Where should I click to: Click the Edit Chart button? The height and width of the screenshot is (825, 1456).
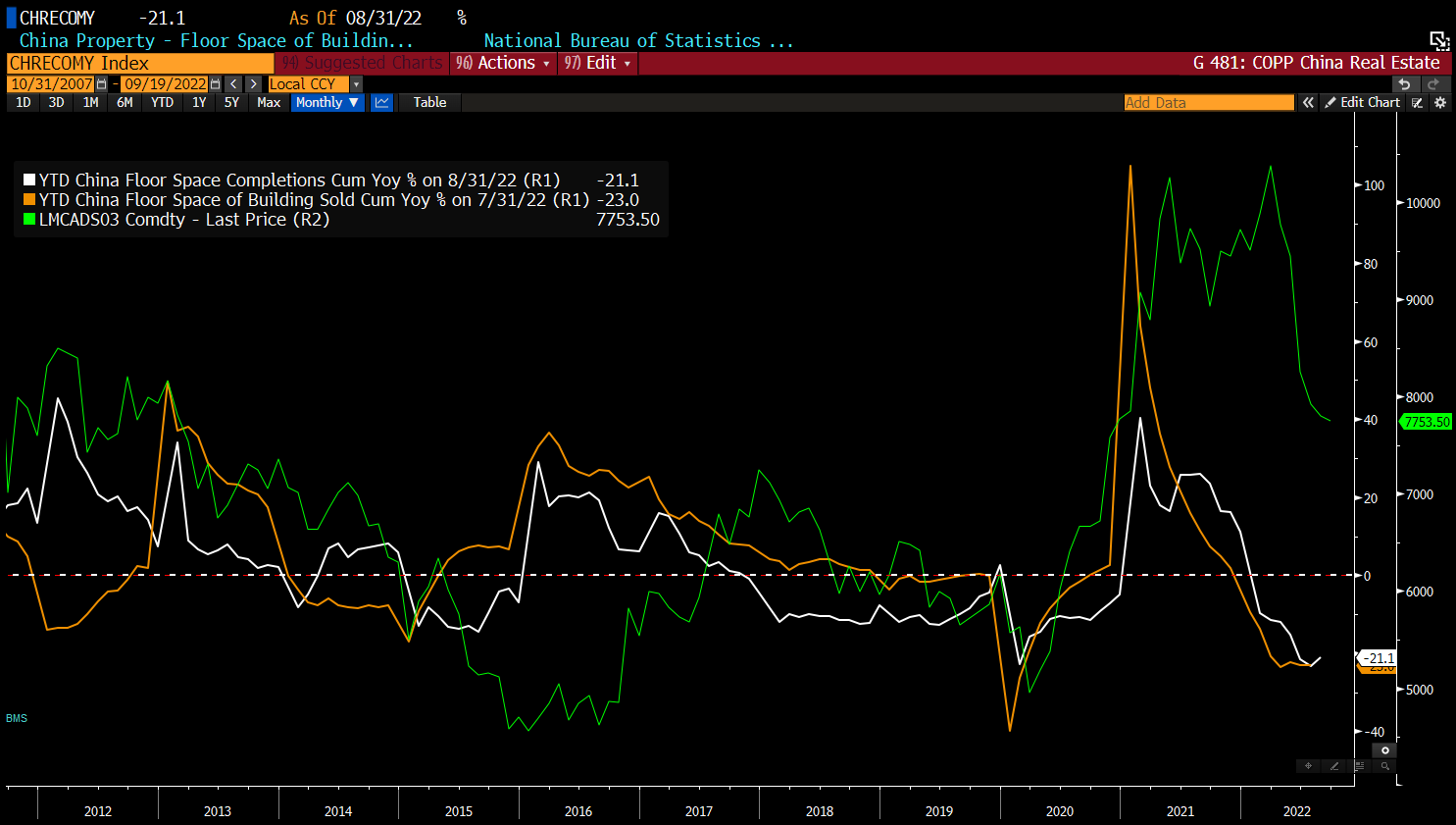coord(1362,103)
